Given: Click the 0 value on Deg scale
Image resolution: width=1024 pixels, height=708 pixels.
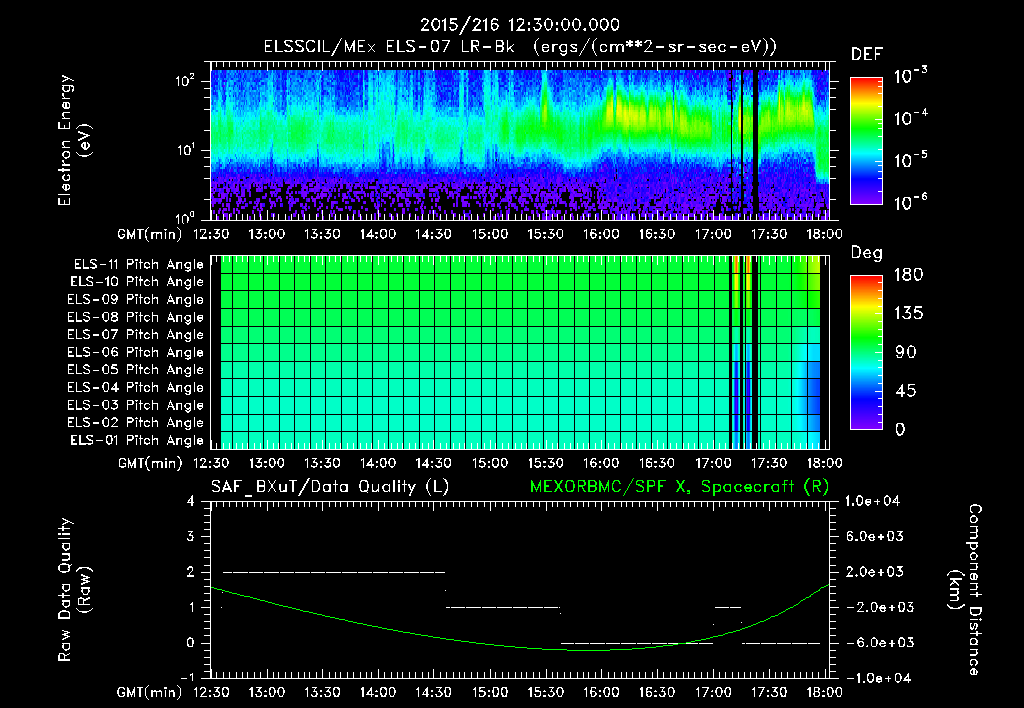Looking at the screenshot, I should coord(900,429).
